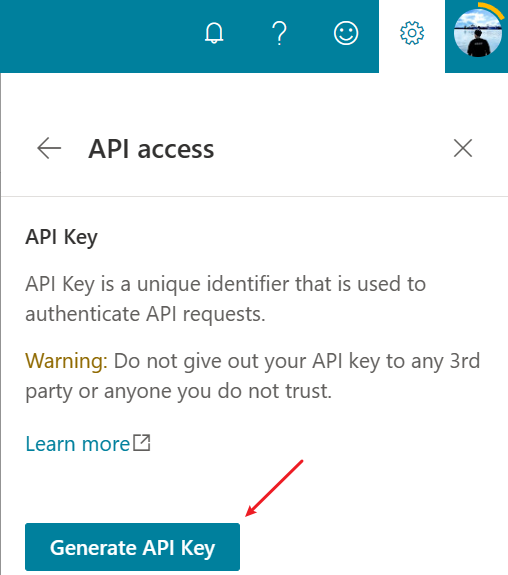Generate a new API key
Viewport: 508px width, 575px height.
[132, 547]
